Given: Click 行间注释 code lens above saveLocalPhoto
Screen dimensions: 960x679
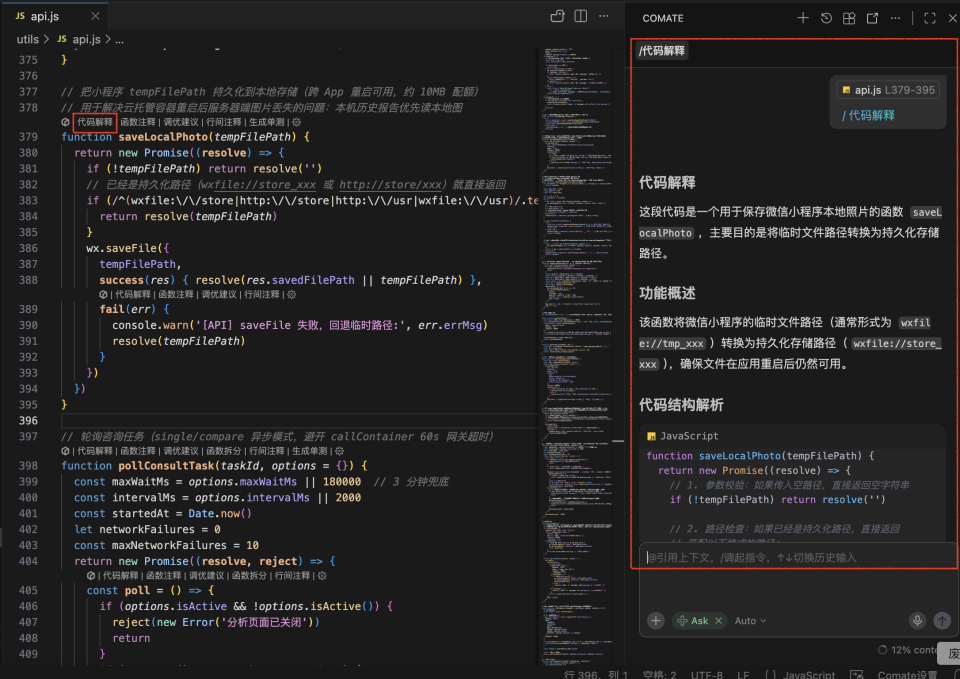Looking at the screenshot, I should click(x=223, y=122).
